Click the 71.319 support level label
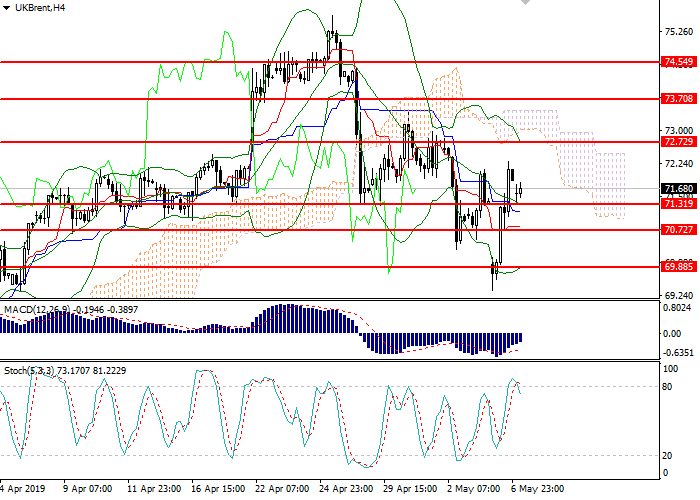700x500 pixels. pyautogui.click(x=678, y=204)
